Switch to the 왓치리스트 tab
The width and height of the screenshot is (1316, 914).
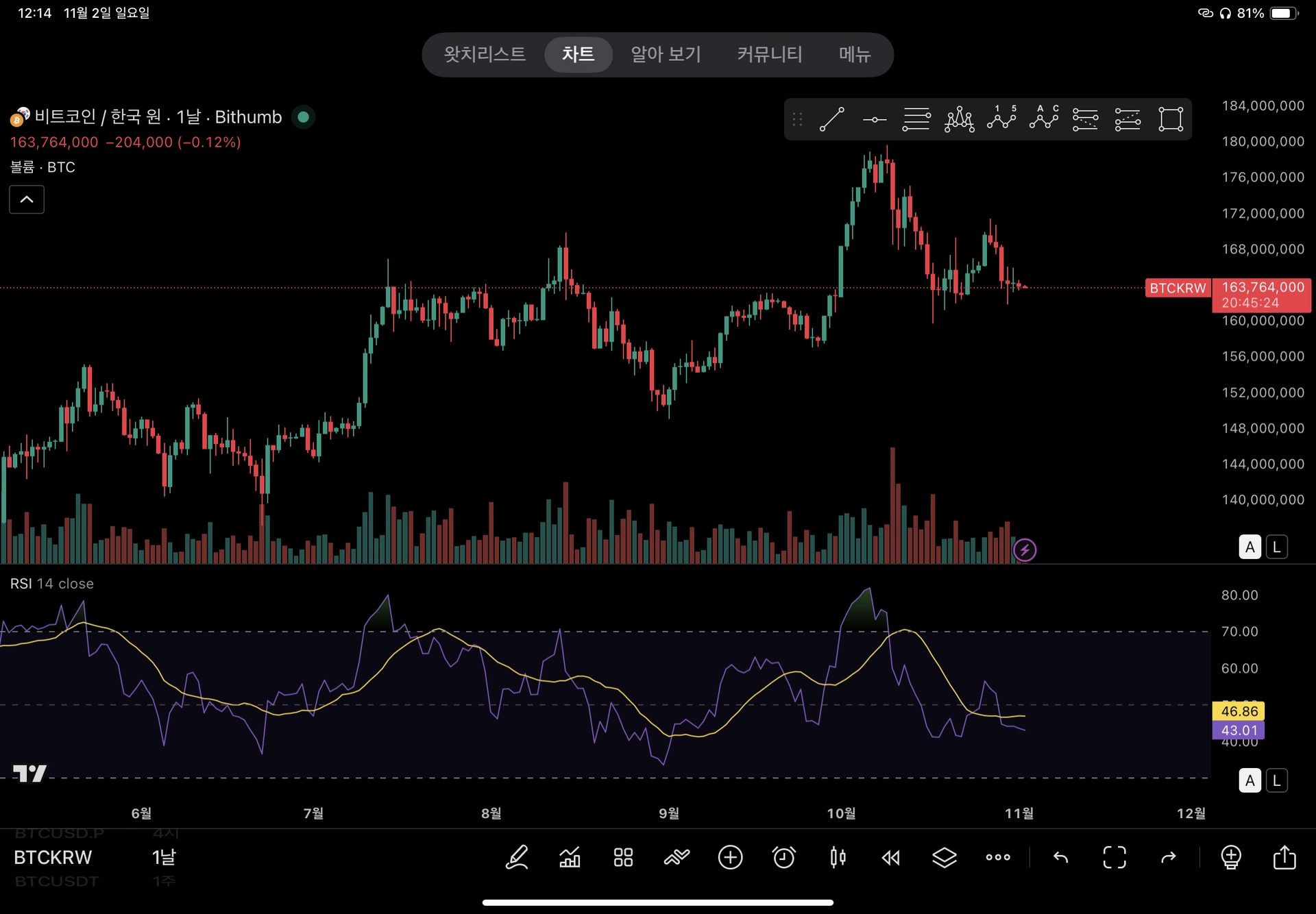pyautogui.click(x=485, y=54)
